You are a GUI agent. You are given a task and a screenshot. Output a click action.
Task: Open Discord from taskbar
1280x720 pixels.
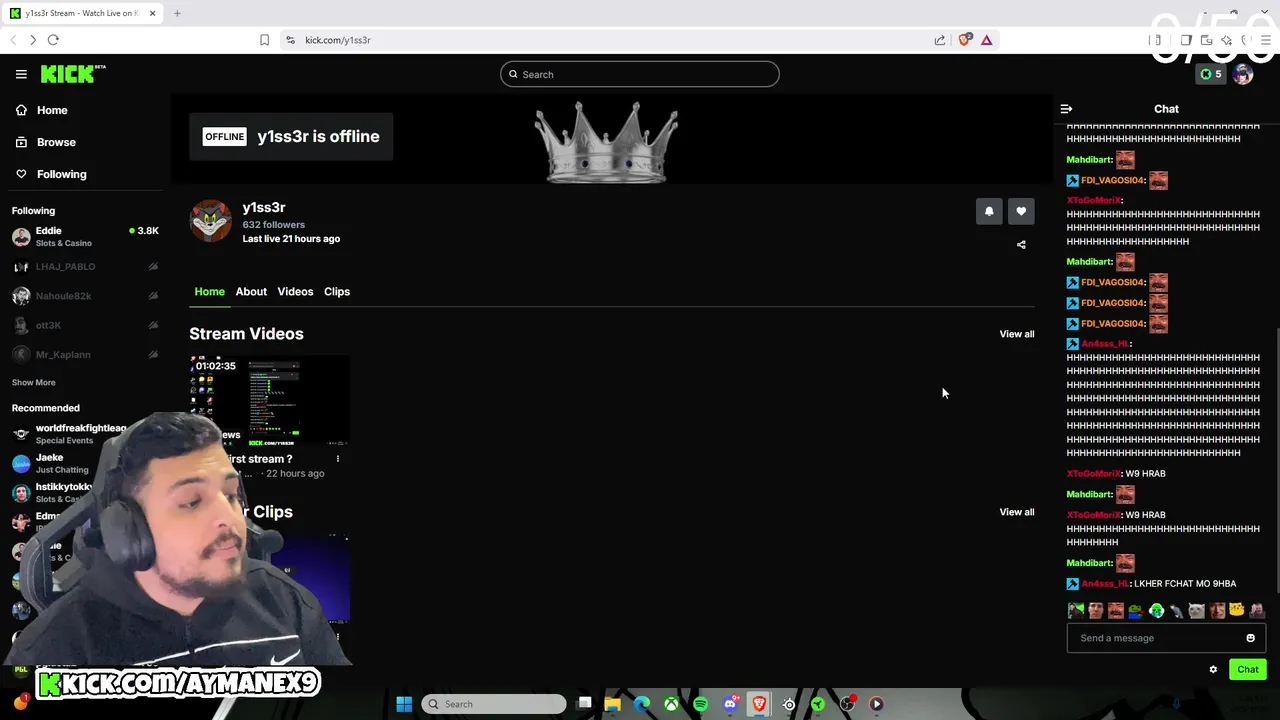(x=730, y=704)
